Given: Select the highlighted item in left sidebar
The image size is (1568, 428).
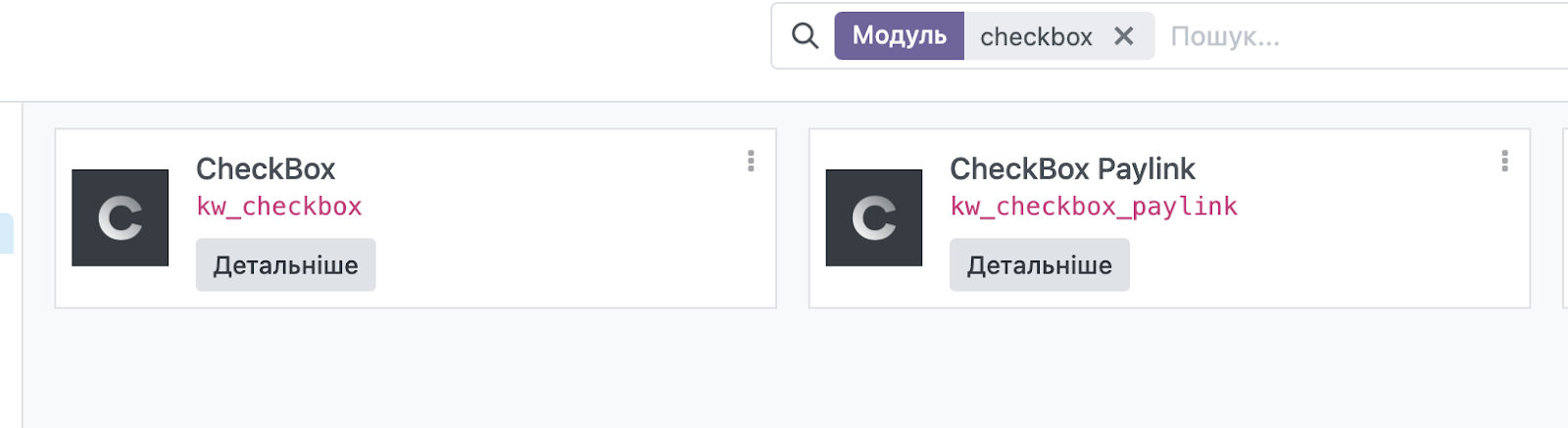Looking at the screenshot, I should [6, 233].
